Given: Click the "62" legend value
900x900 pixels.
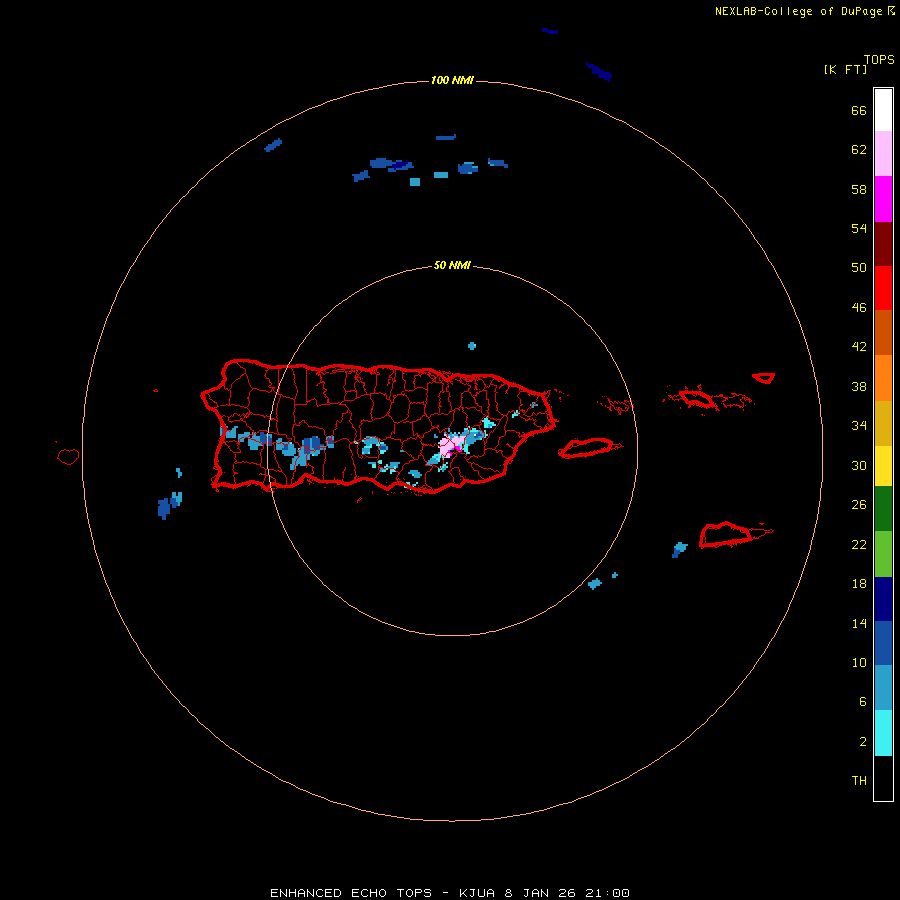Looking at the screenshot, I should pyautogui.click(x=859, y=149).
